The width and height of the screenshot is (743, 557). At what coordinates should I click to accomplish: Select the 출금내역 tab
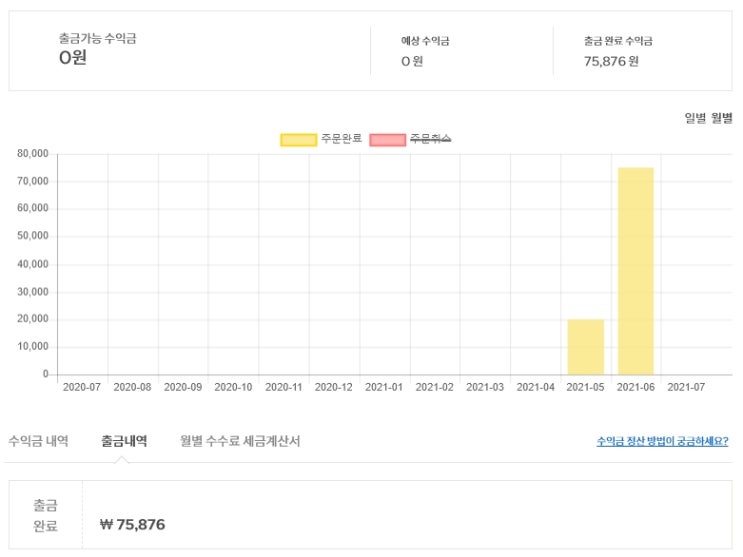pos(124,441)
